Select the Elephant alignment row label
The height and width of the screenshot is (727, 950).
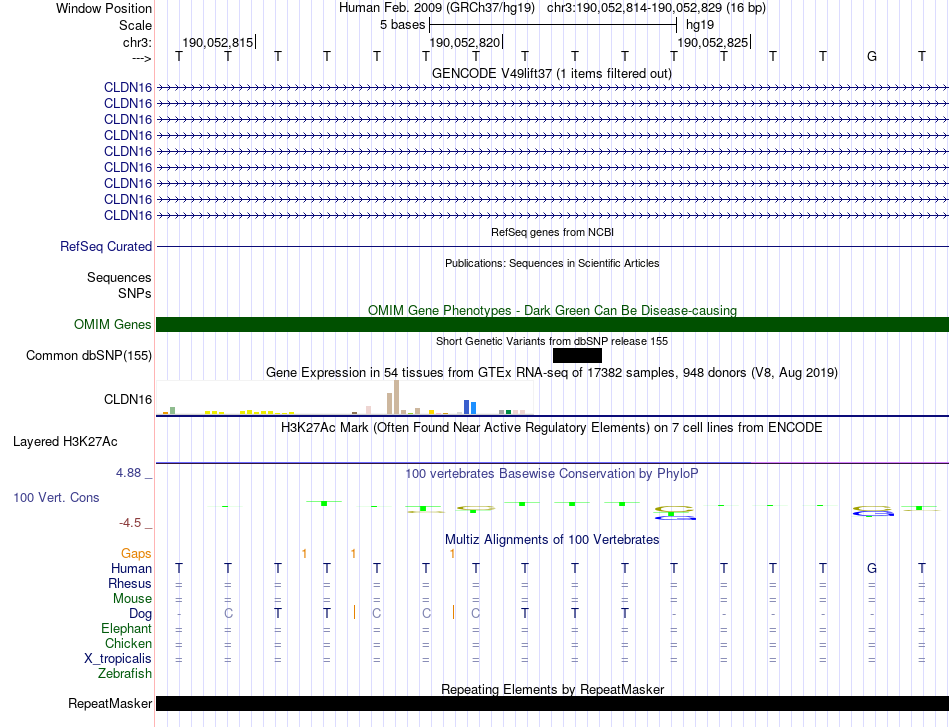tap(126, 629)
